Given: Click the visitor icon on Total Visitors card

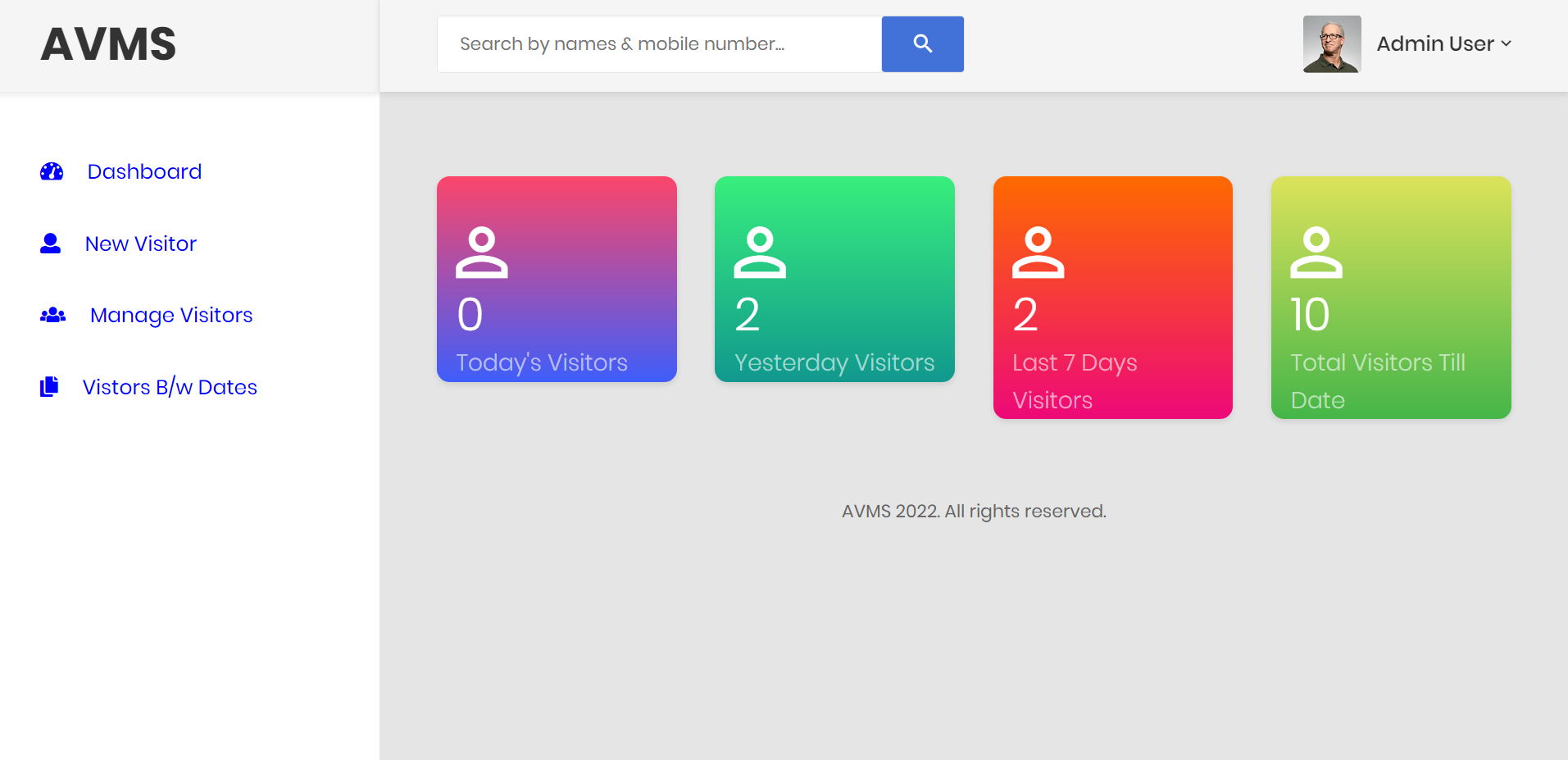Looking at the screenshot, I should pyautogui.click(x=1315, y=252).
